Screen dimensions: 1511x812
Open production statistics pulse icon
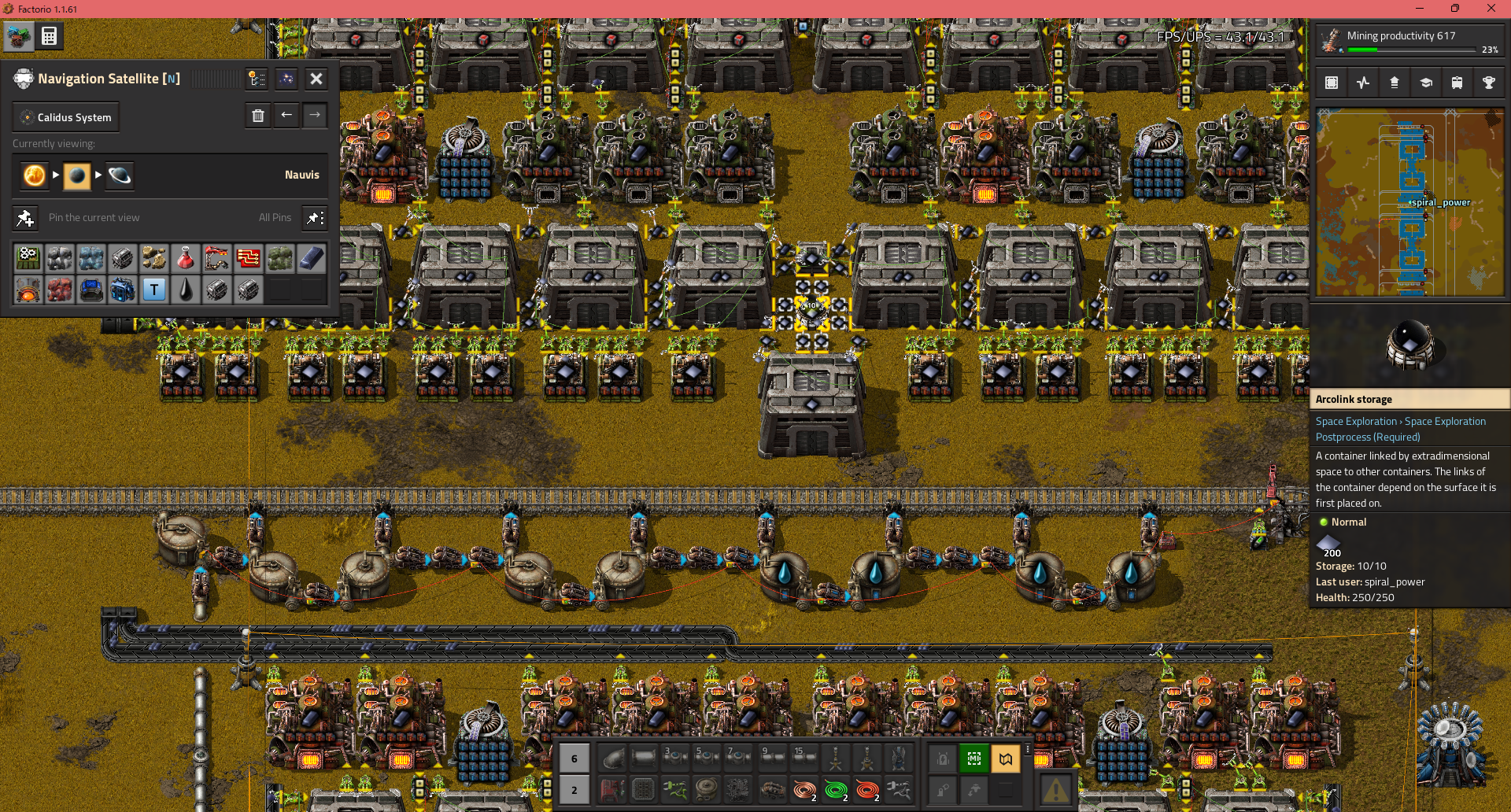click(x=1363, y=83)
